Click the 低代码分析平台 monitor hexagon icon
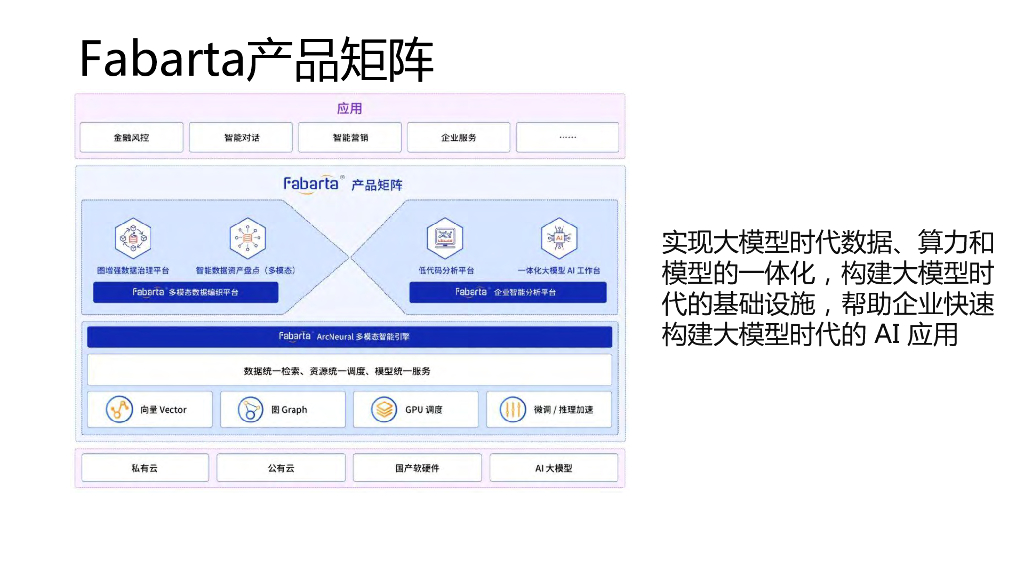1024x576 pixels. point(445,238)
